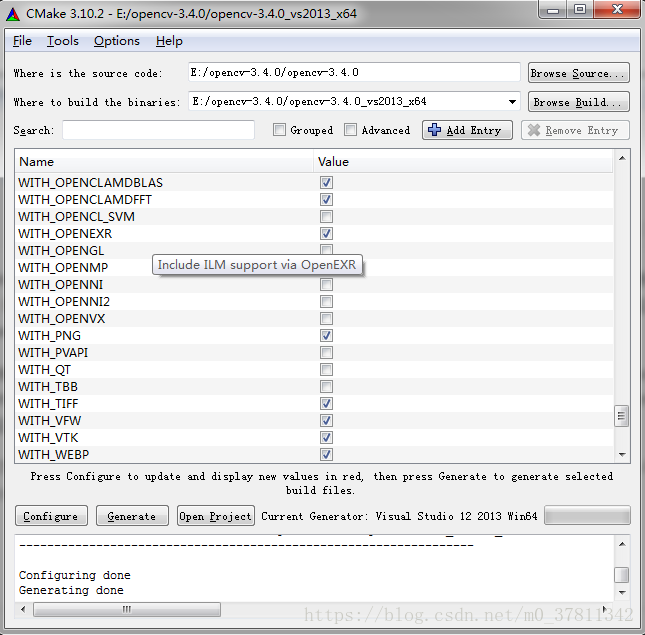Check WITH_OPENNI checkbox
645x635 pixels.
tap(326, 285)
